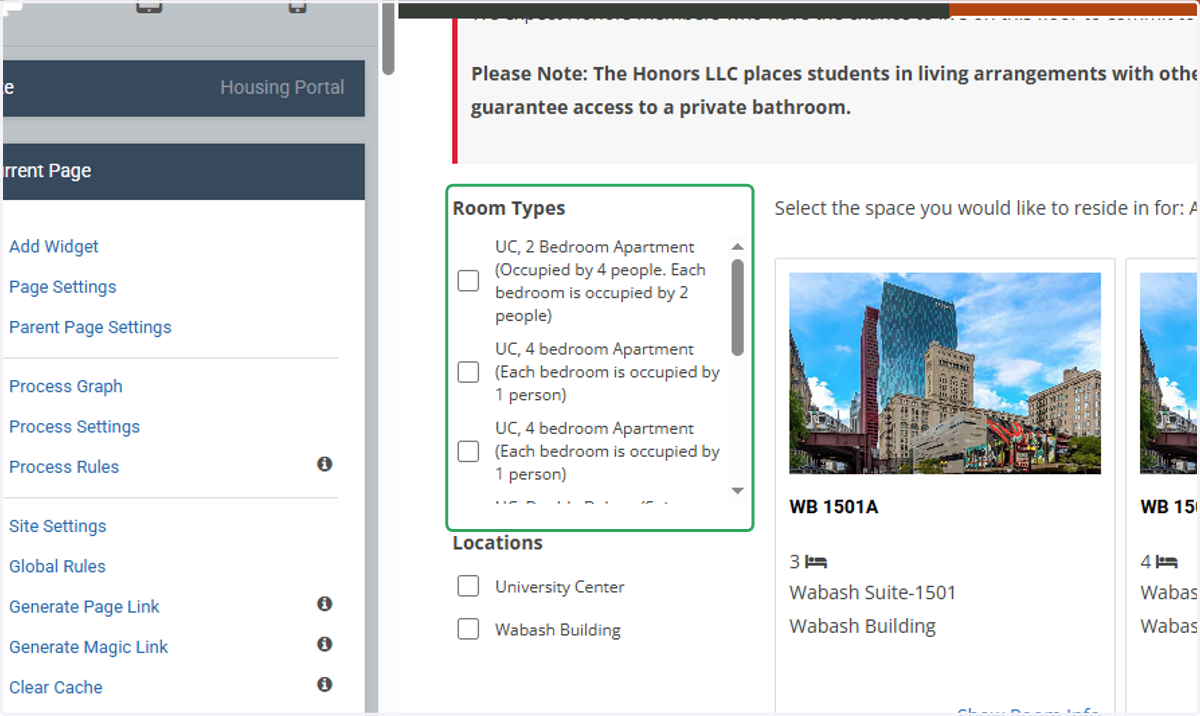Click the Wabash Suite-1501 text

point(873,592)
